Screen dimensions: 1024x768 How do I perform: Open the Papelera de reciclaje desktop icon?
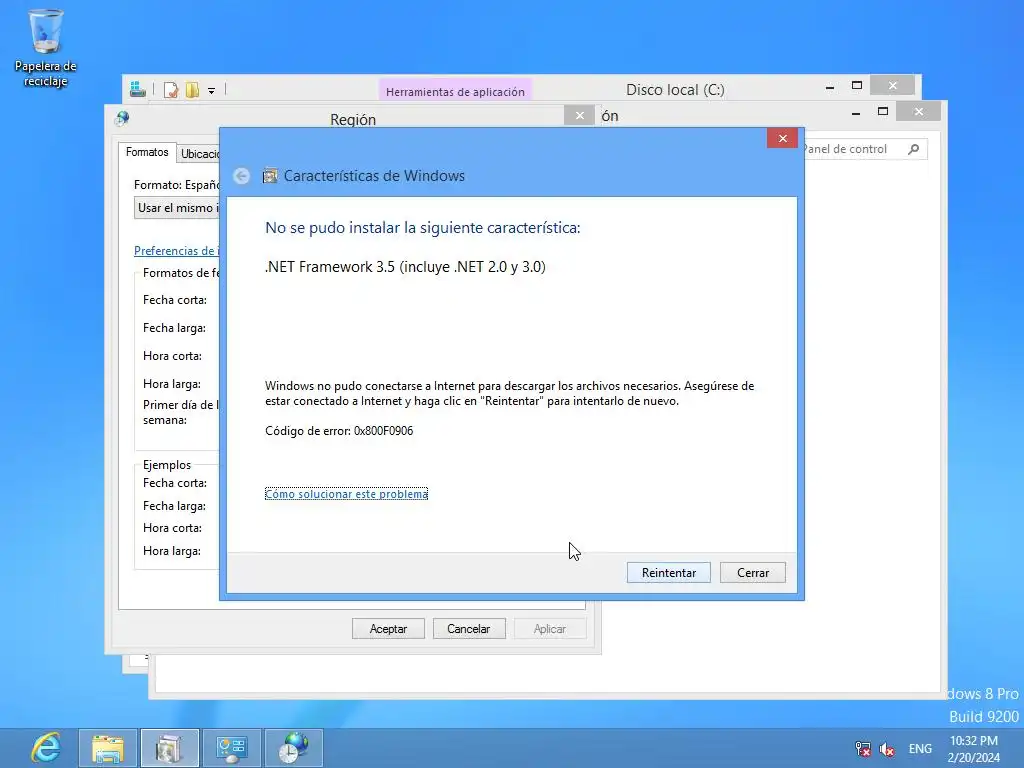click(x=45, y=48)
